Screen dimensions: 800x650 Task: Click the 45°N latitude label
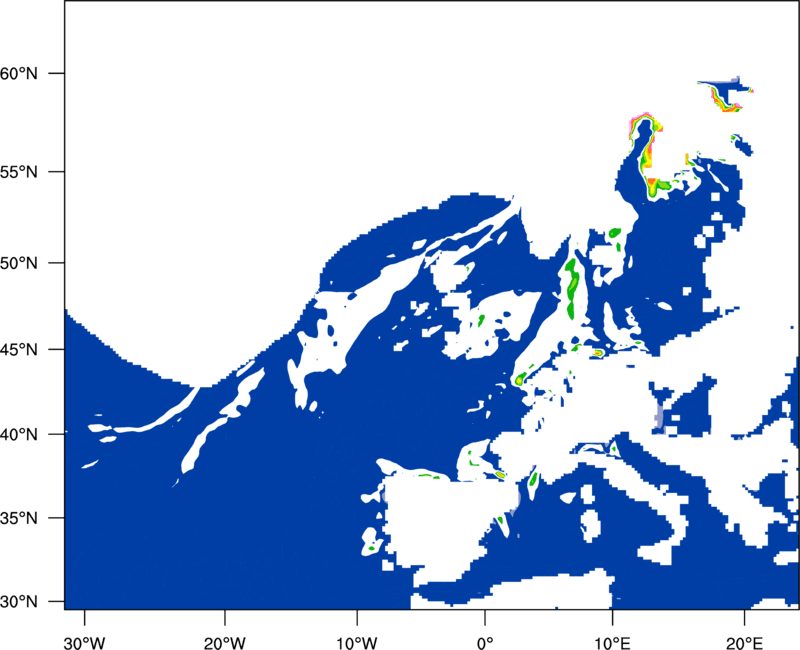click(19, 349)
